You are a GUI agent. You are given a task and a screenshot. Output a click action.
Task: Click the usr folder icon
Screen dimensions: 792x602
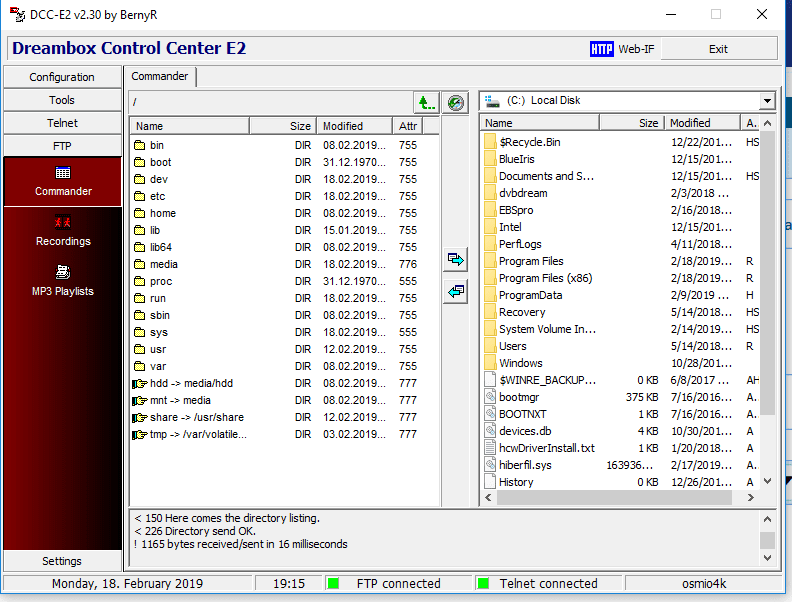point(140,349)
